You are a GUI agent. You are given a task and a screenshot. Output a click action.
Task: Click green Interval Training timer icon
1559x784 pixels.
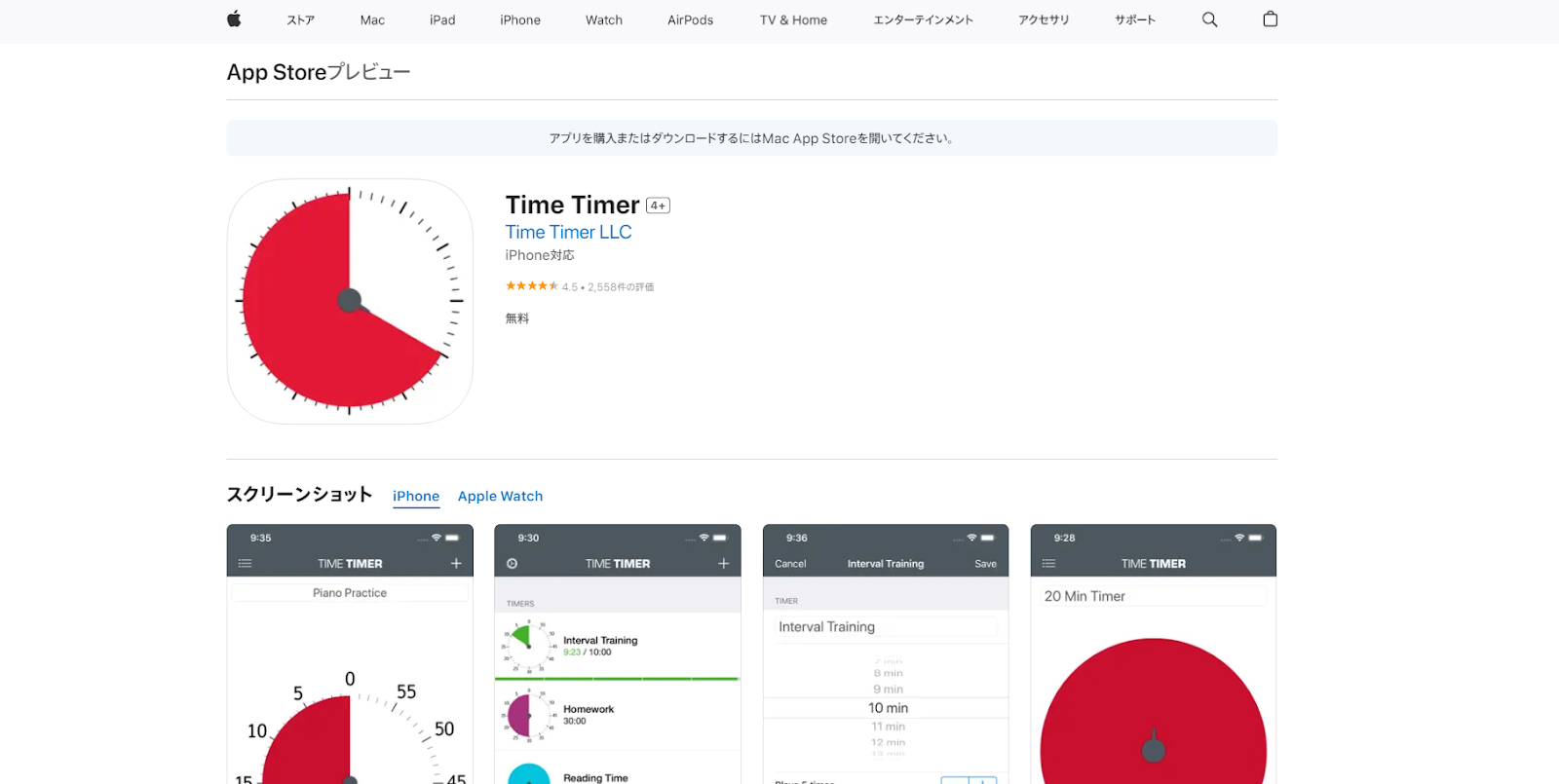tap(528, 647)
